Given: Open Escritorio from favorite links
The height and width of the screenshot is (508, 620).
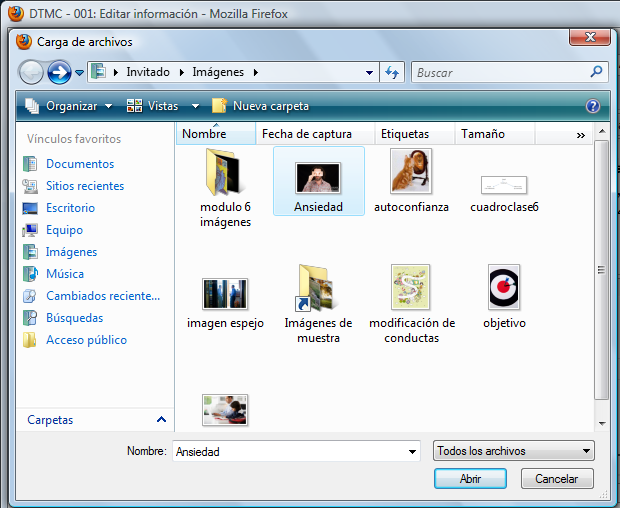Looking at the screenshot, I should coord(70,208).
